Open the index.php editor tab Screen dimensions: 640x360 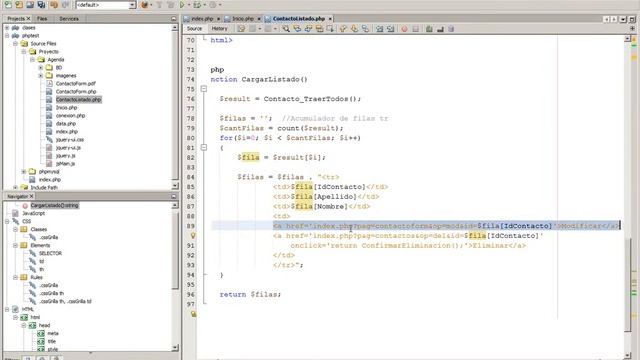point(202,19)
